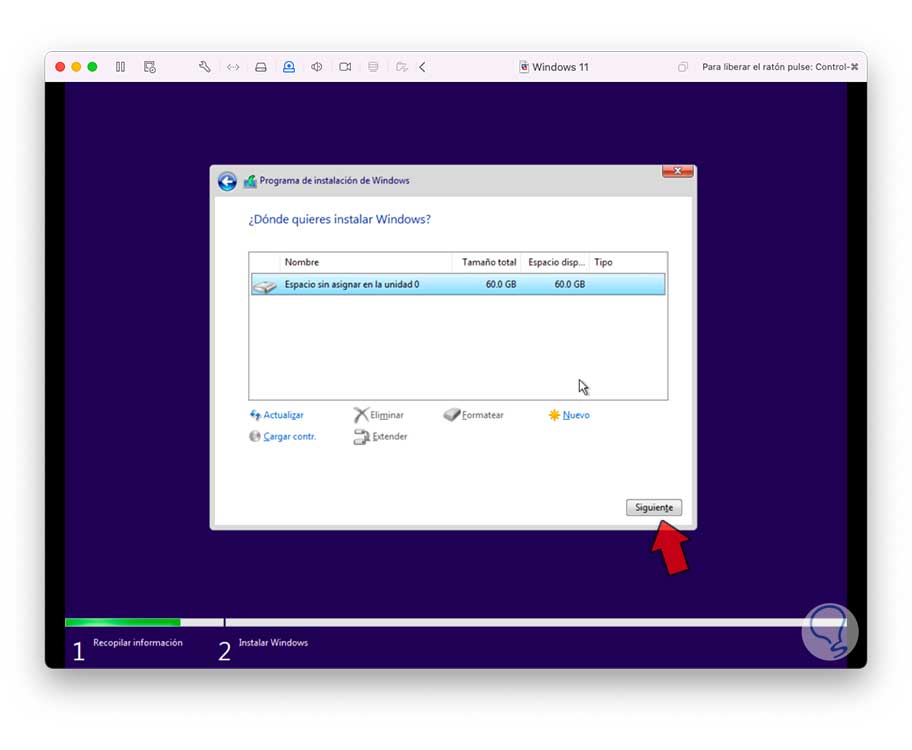Collapse toolbar with left chevron
Screen dimensions: 912x750
pyautogui.click(x=422, y=67)
